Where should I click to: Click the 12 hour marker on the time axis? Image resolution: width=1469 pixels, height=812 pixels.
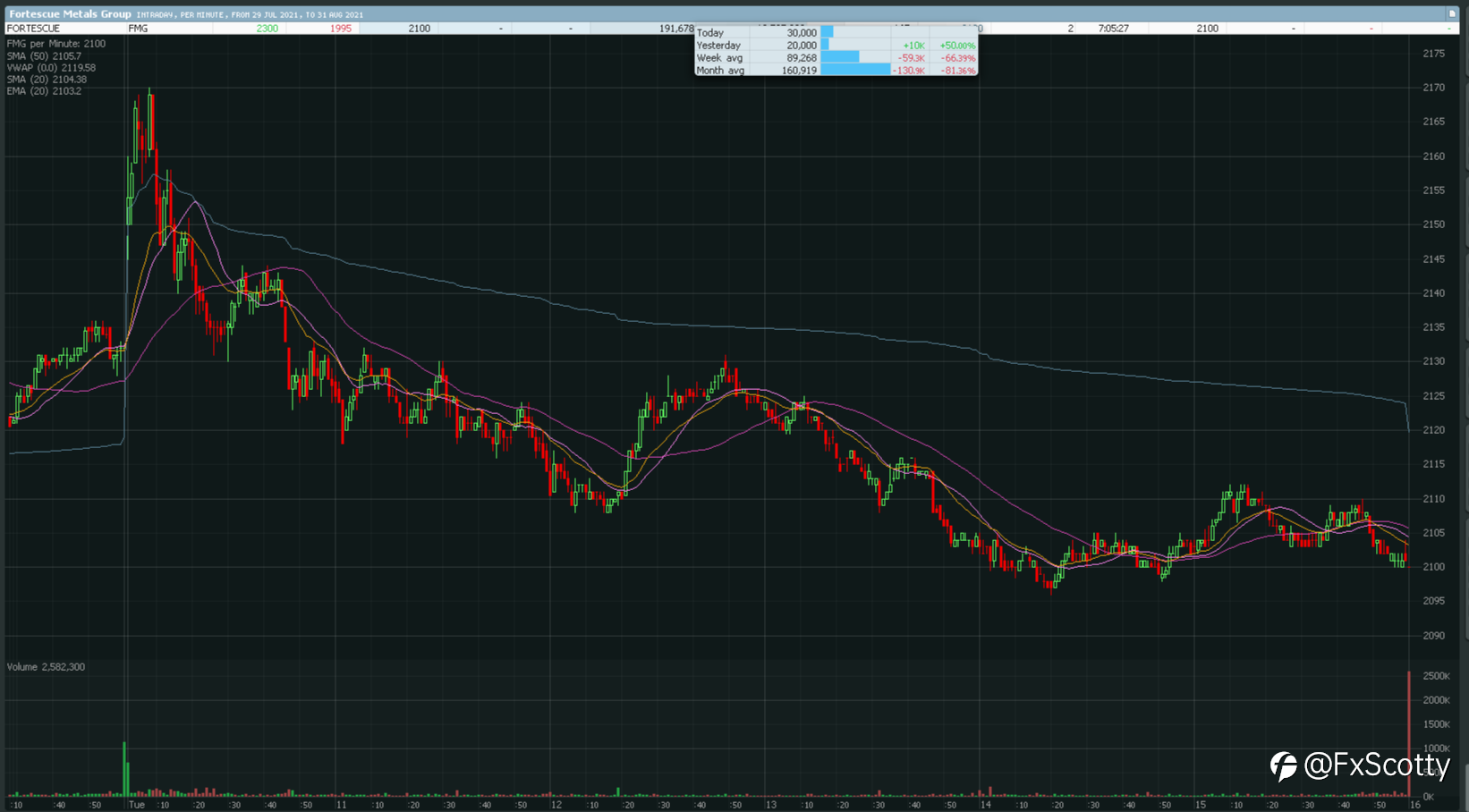click(x=556, y=805)
